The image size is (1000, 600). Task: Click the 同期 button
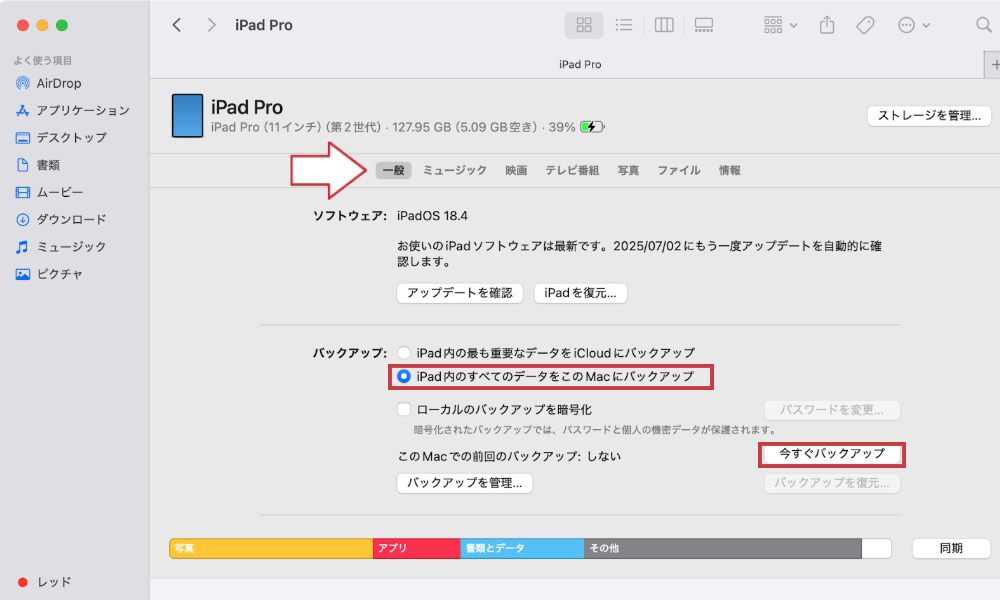[951, 548]
